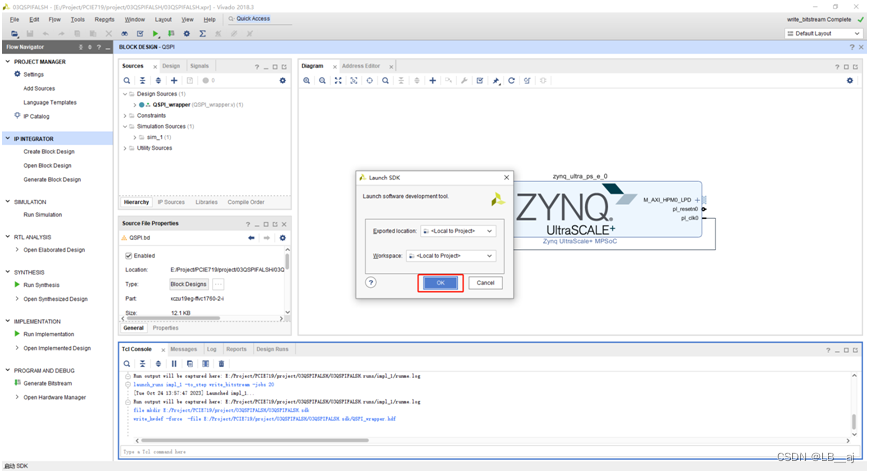Viewport: 869px width, 473px height.
Task: Open main toolbar Settings gear
Action: [187, 34]
